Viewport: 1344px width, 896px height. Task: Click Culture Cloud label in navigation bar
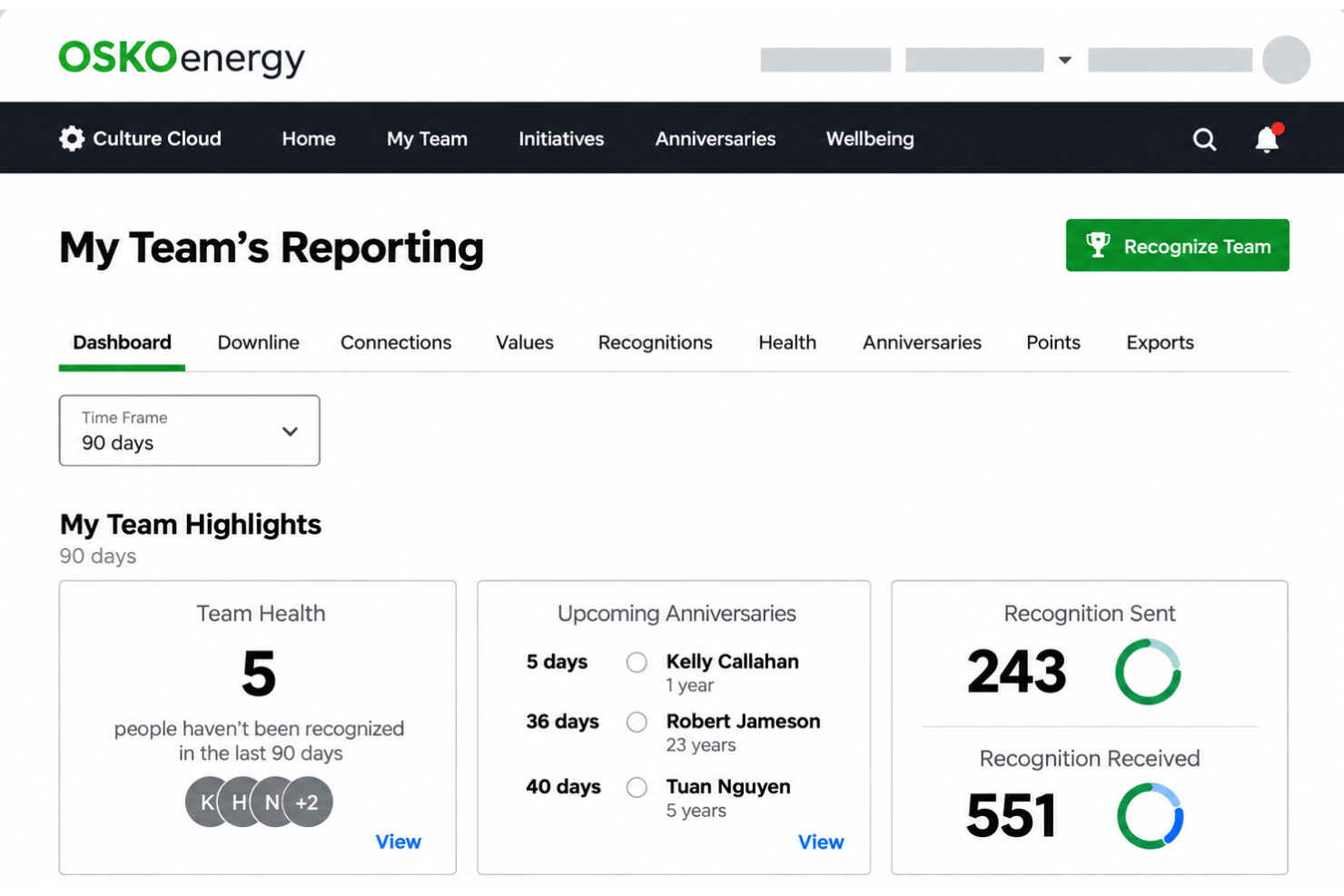[157, 139]
